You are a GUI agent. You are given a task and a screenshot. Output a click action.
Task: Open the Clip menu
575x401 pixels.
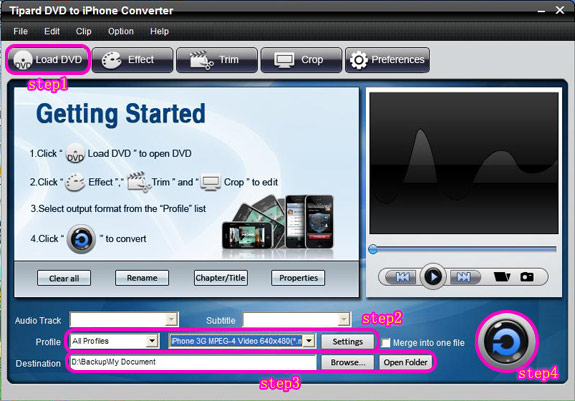[84, 31]
